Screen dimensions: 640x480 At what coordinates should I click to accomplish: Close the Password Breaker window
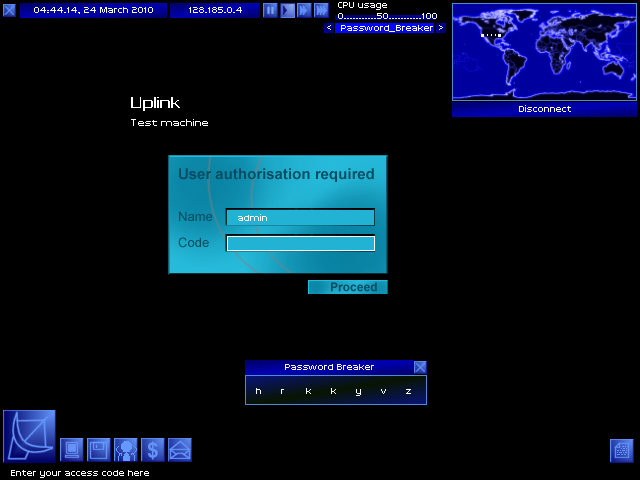tap(420, 367)
